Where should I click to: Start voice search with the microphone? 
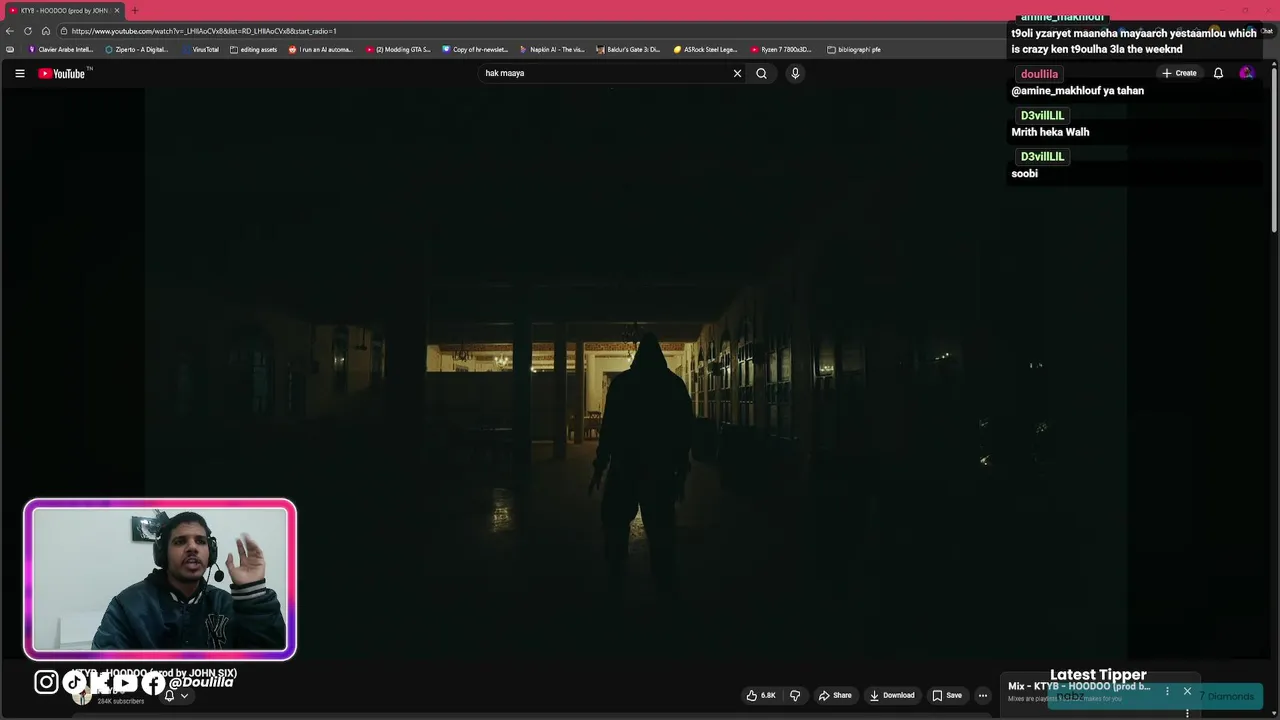[795, 73]
